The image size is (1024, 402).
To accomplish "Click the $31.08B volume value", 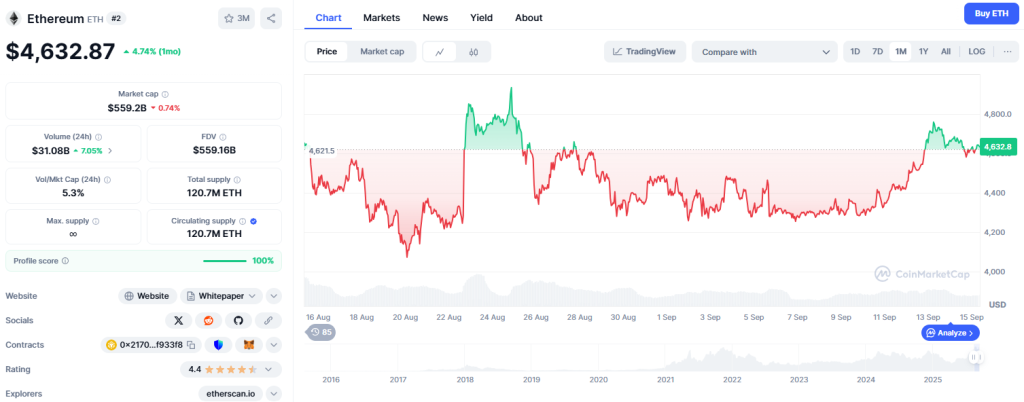I will [50, 150].
